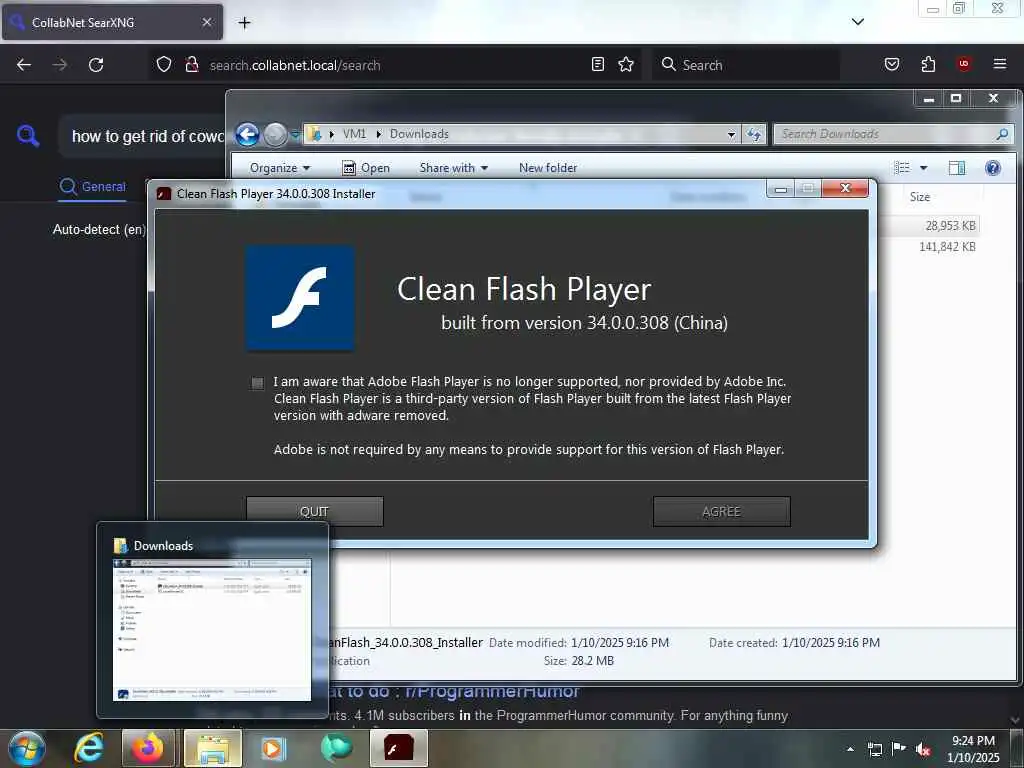Open Firefox extensions puzzle icon

click(928, 64)
